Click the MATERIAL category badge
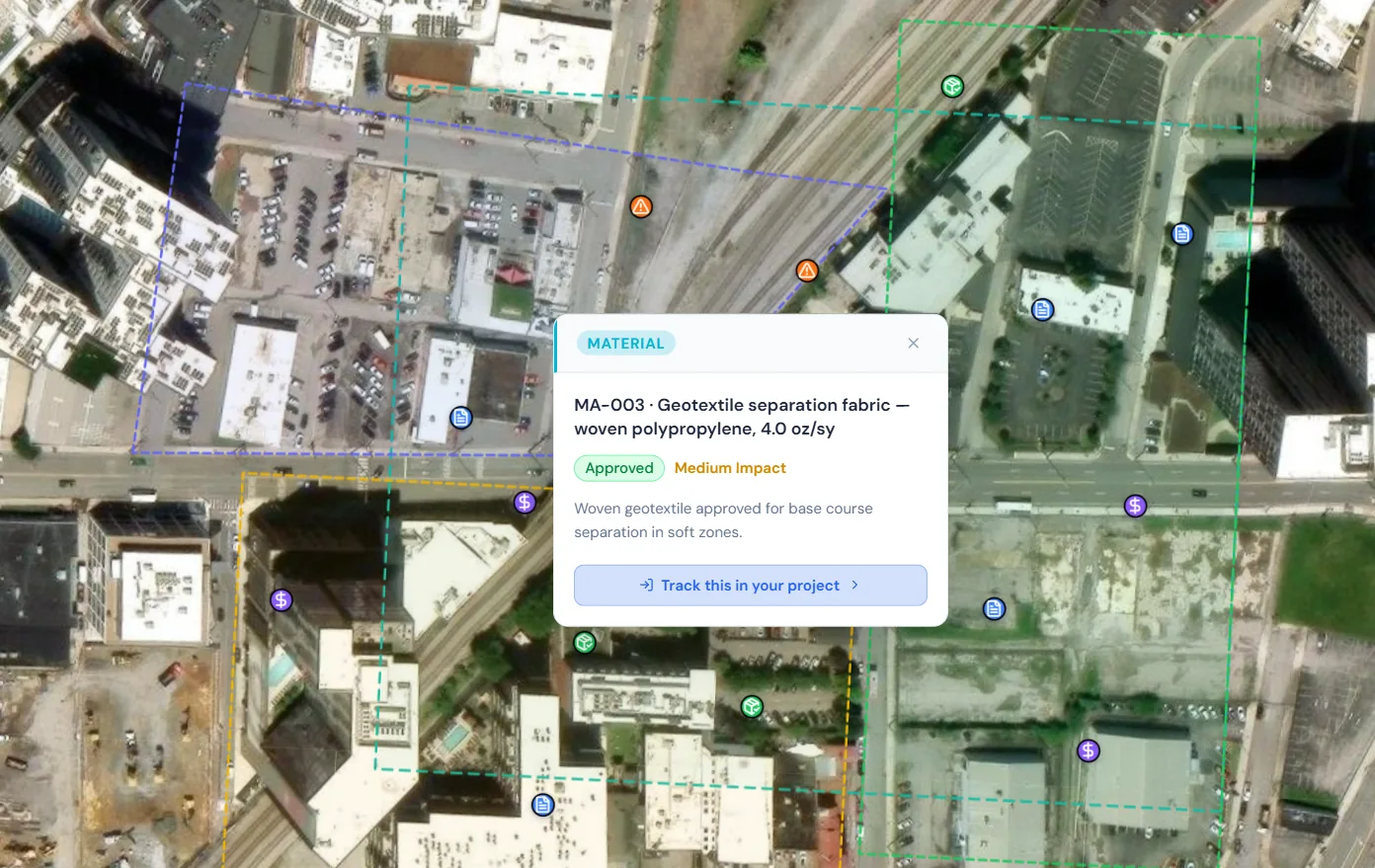This screenshot has height=868, width=1375. (625, 344)
